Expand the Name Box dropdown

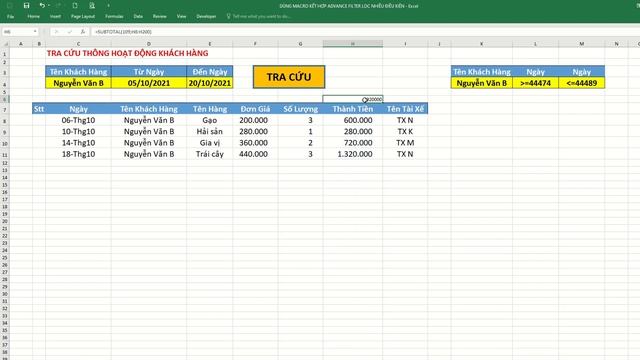35,31
